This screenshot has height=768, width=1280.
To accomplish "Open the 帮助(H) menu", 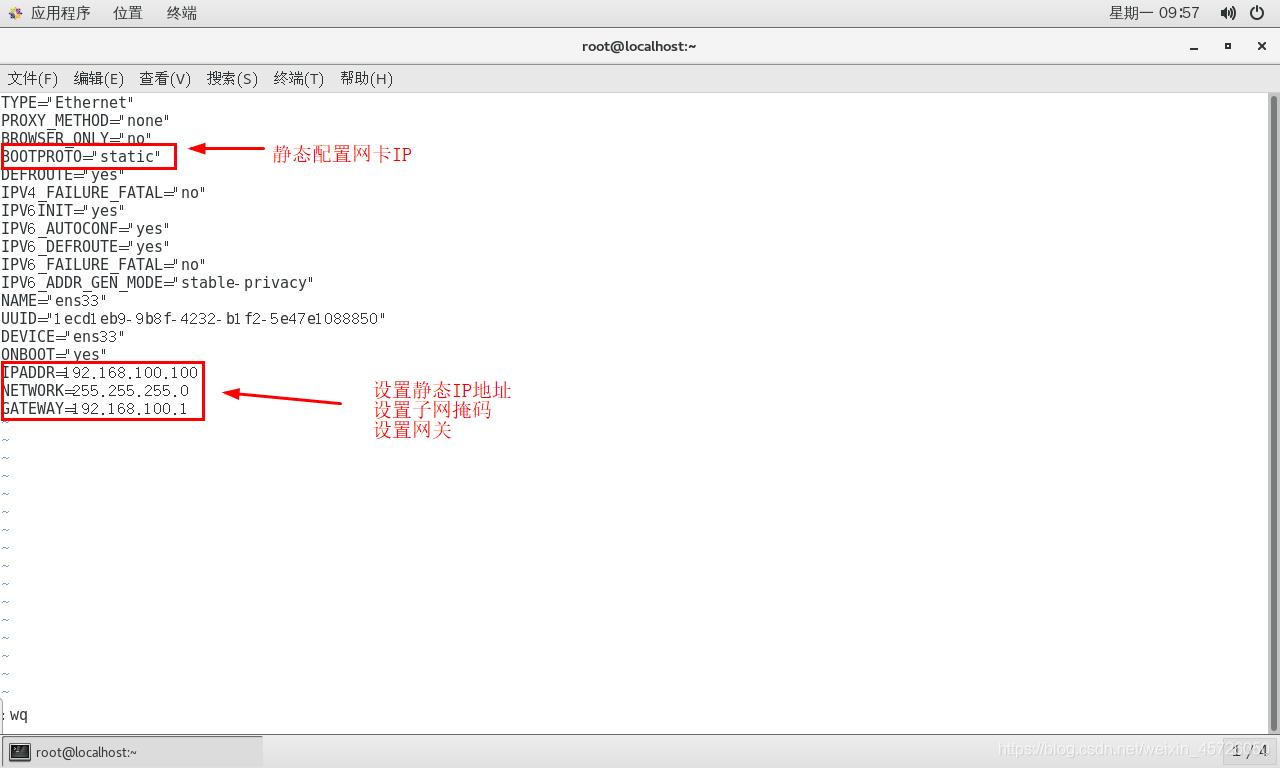I will pyautogui.click(x=366, y=78).
